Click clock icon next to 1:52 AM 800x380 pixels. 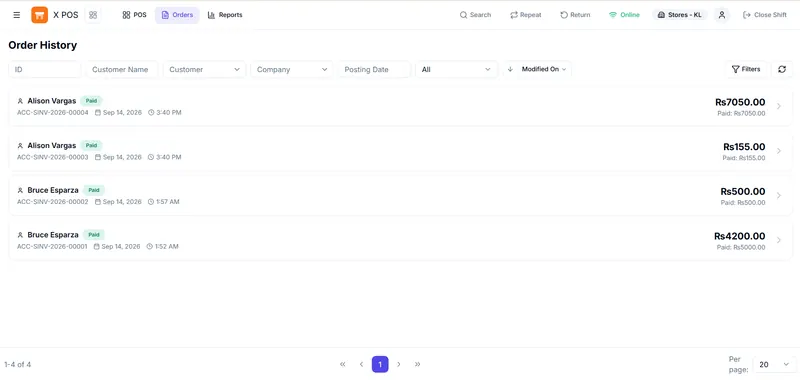tap(149, 246)
